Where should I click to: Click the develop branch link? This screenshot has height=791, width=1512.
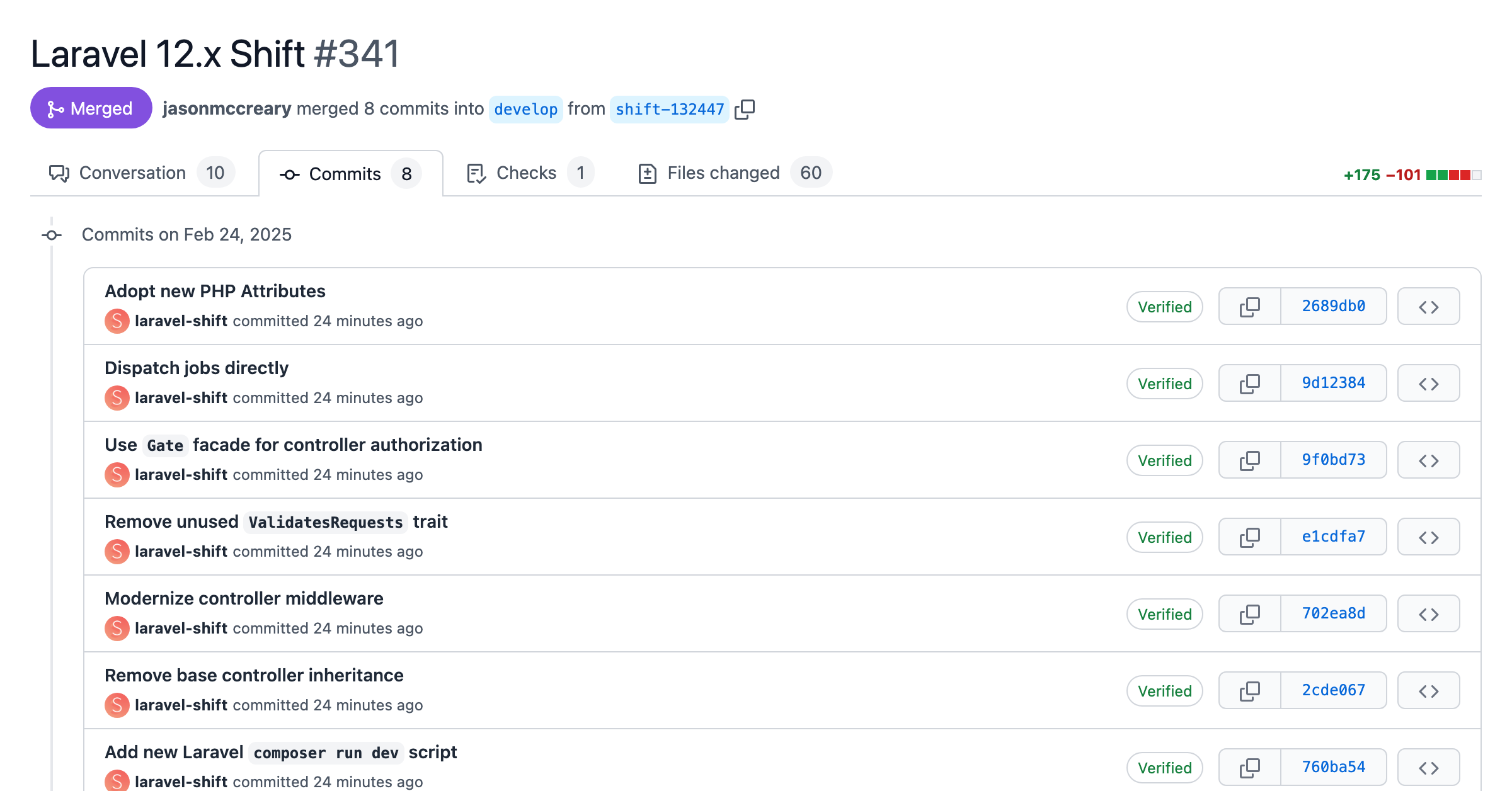(x=524, y=109)
